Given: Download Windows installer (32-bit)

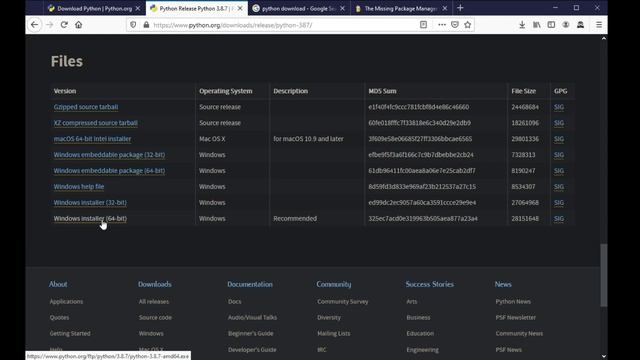Looking at the screenshot, I should [90, 202].
